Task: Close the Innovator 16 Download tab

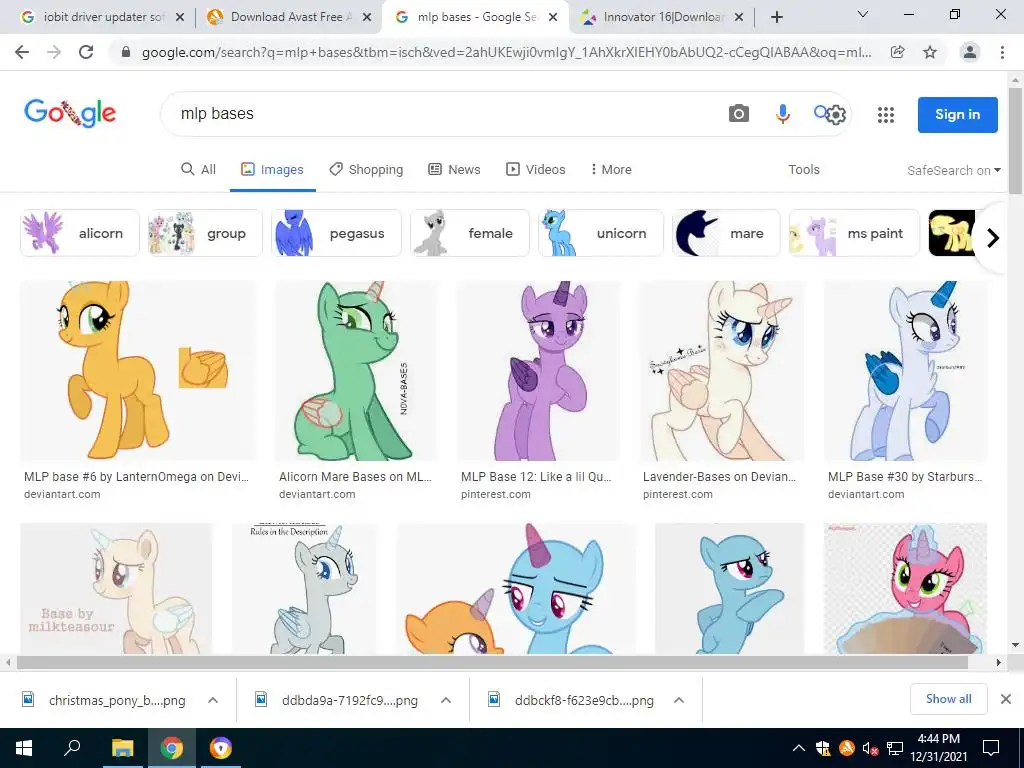Action: 739,17
